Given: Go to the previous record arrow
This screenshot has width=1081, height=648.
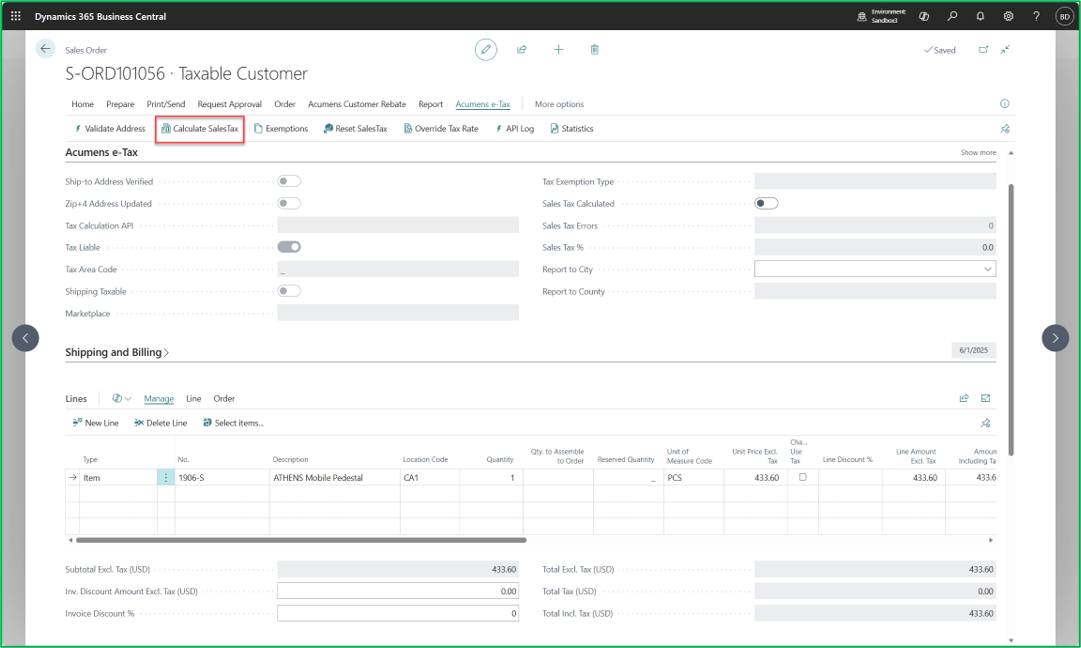Looking at the screenshot, I should [x=26, y=338].
